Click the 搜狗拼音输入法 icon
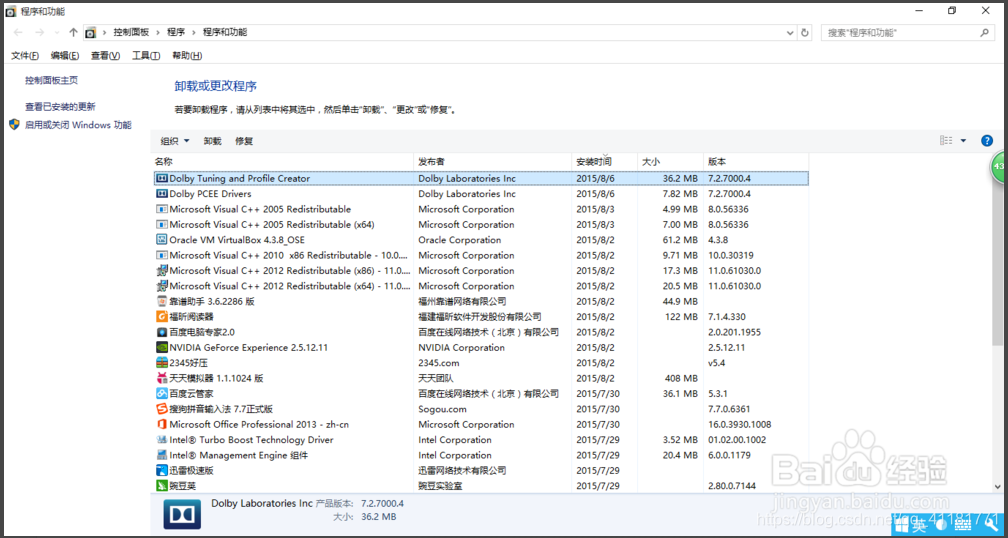 (x=162, y=409)
